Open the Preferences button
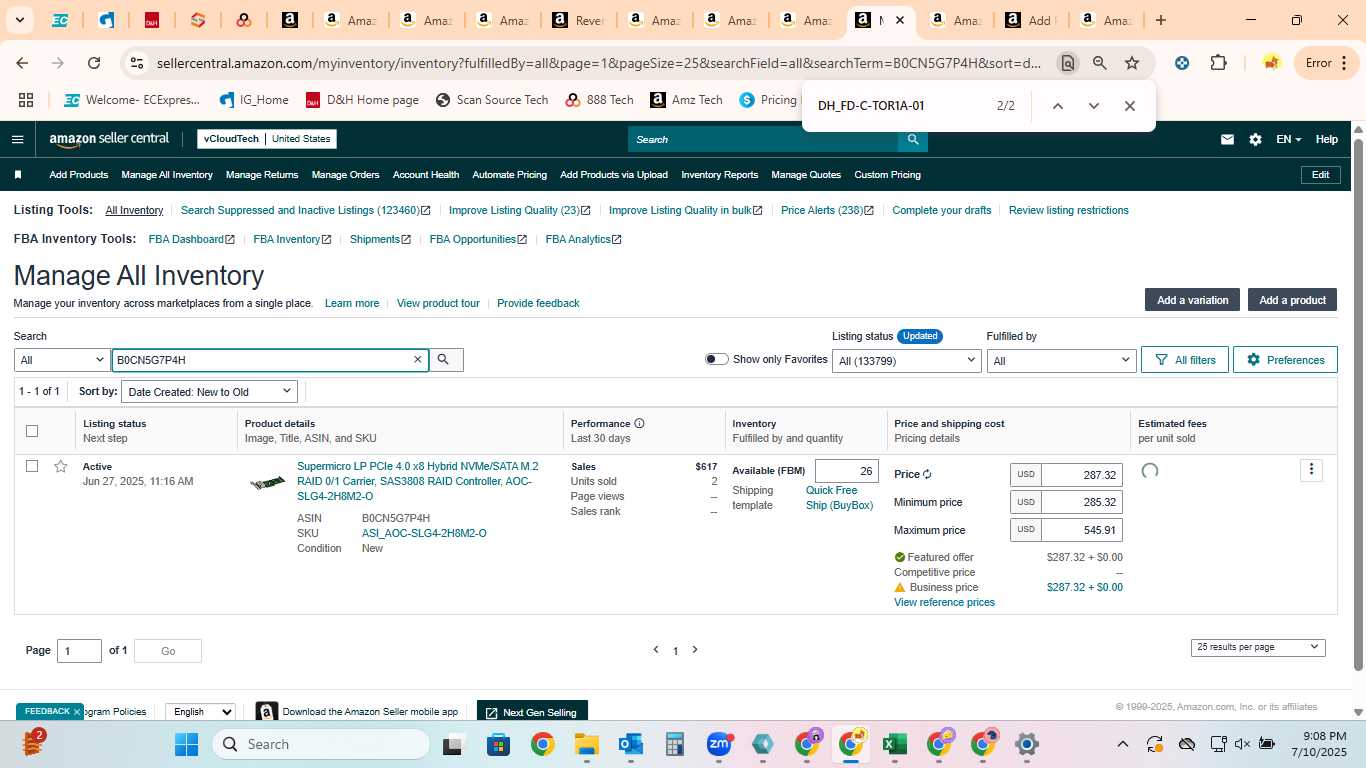This screenshot has height=768, width=1366. [x=1285, y=360]
